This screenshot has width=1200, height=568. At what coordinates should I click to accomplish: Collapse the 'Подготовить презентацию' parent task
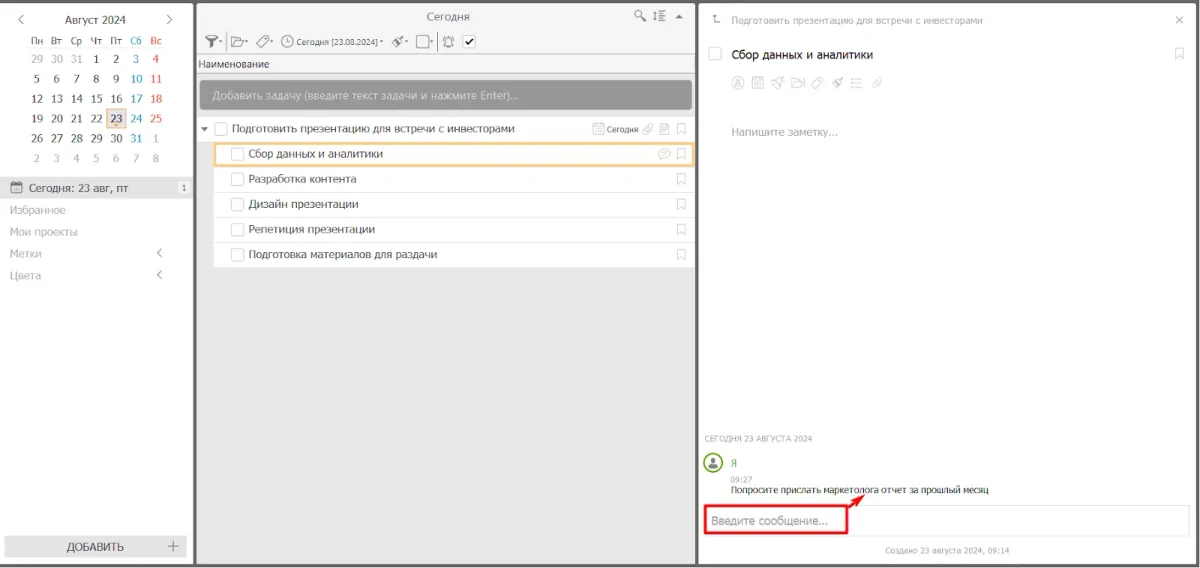(205, 129)
